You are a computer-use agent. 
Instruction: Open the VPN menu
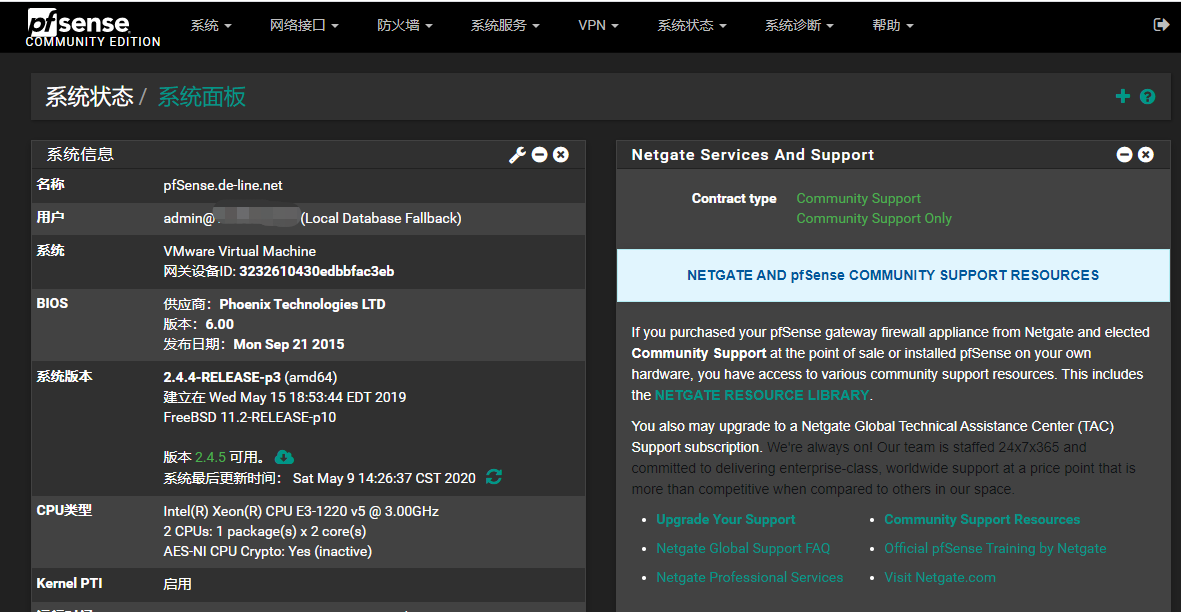tap(598, 26)
